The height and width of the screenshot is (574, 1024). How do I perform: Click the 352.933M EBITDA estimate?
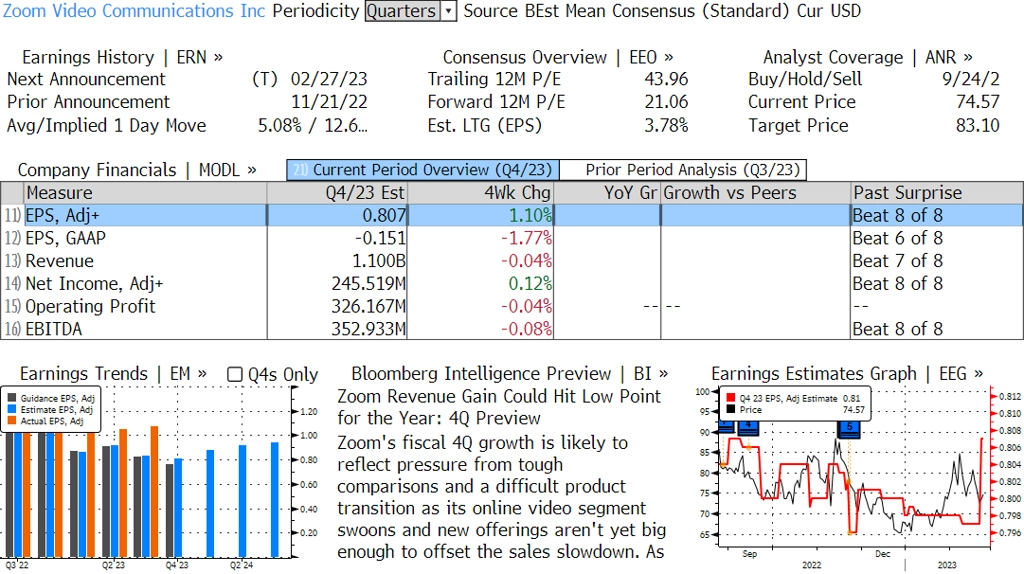[368, 329]
